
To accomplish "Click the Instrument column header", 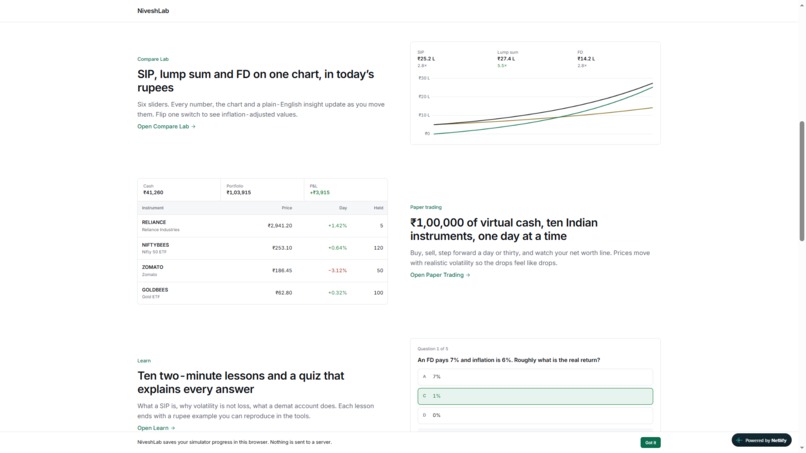I will coord(153,208).
